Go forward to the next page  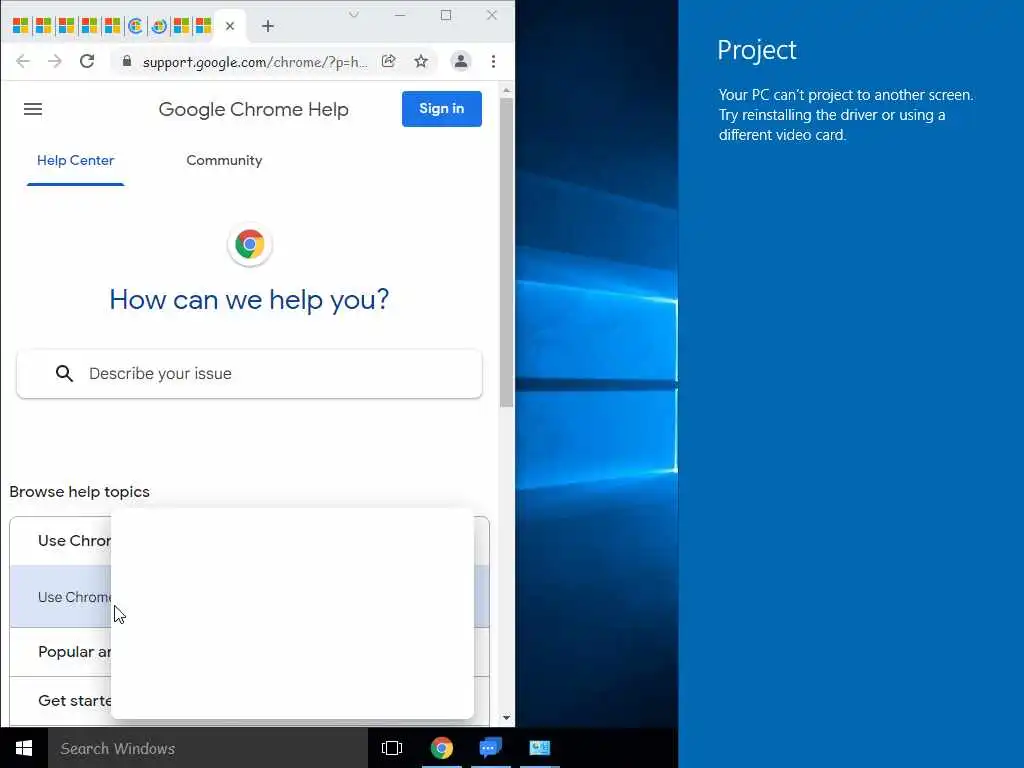pos(55,61)
